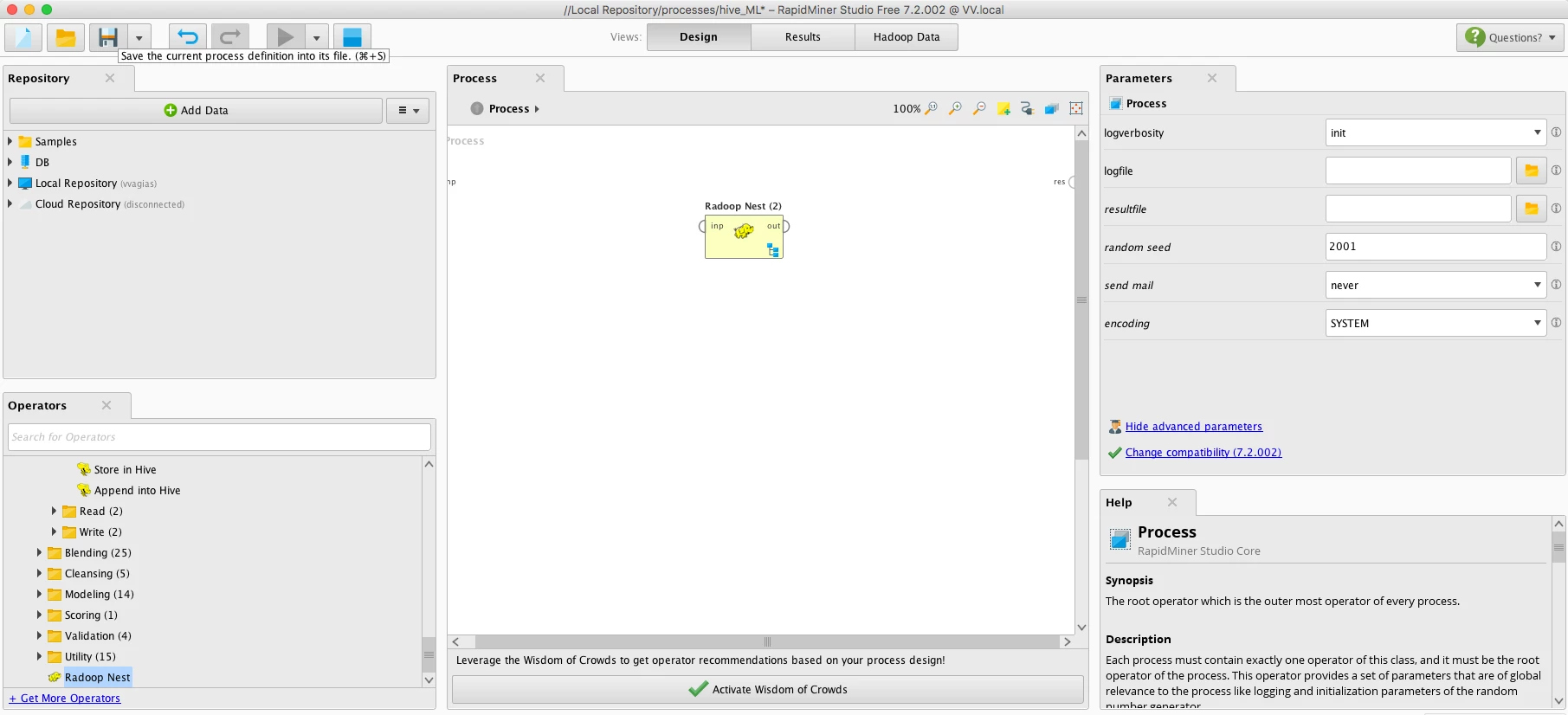Viewport: 1568px width, 715px height.
Task: Expand the Blending (25) operator folder
Action: [x=39, y=552]
